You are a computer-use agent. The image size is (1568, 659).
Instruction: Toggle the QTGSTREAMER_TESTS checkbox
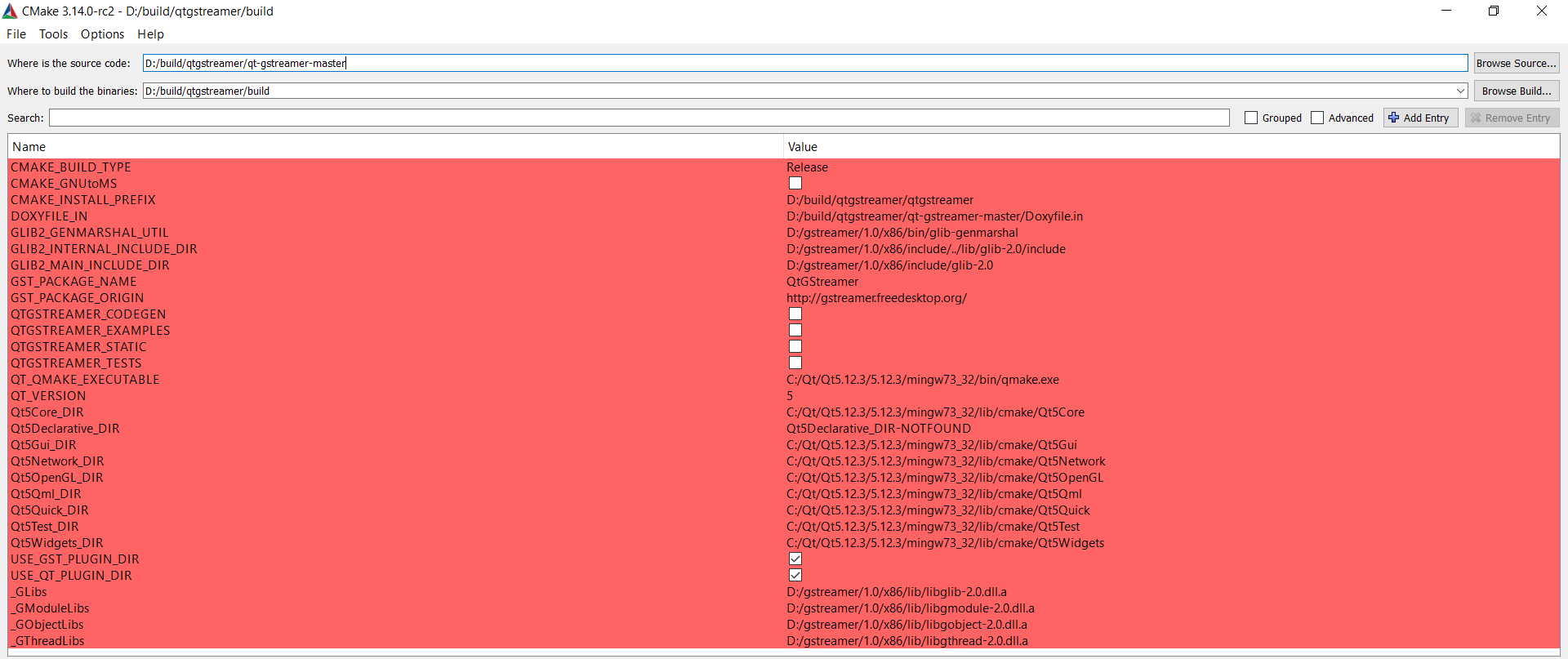click(795, 363)
